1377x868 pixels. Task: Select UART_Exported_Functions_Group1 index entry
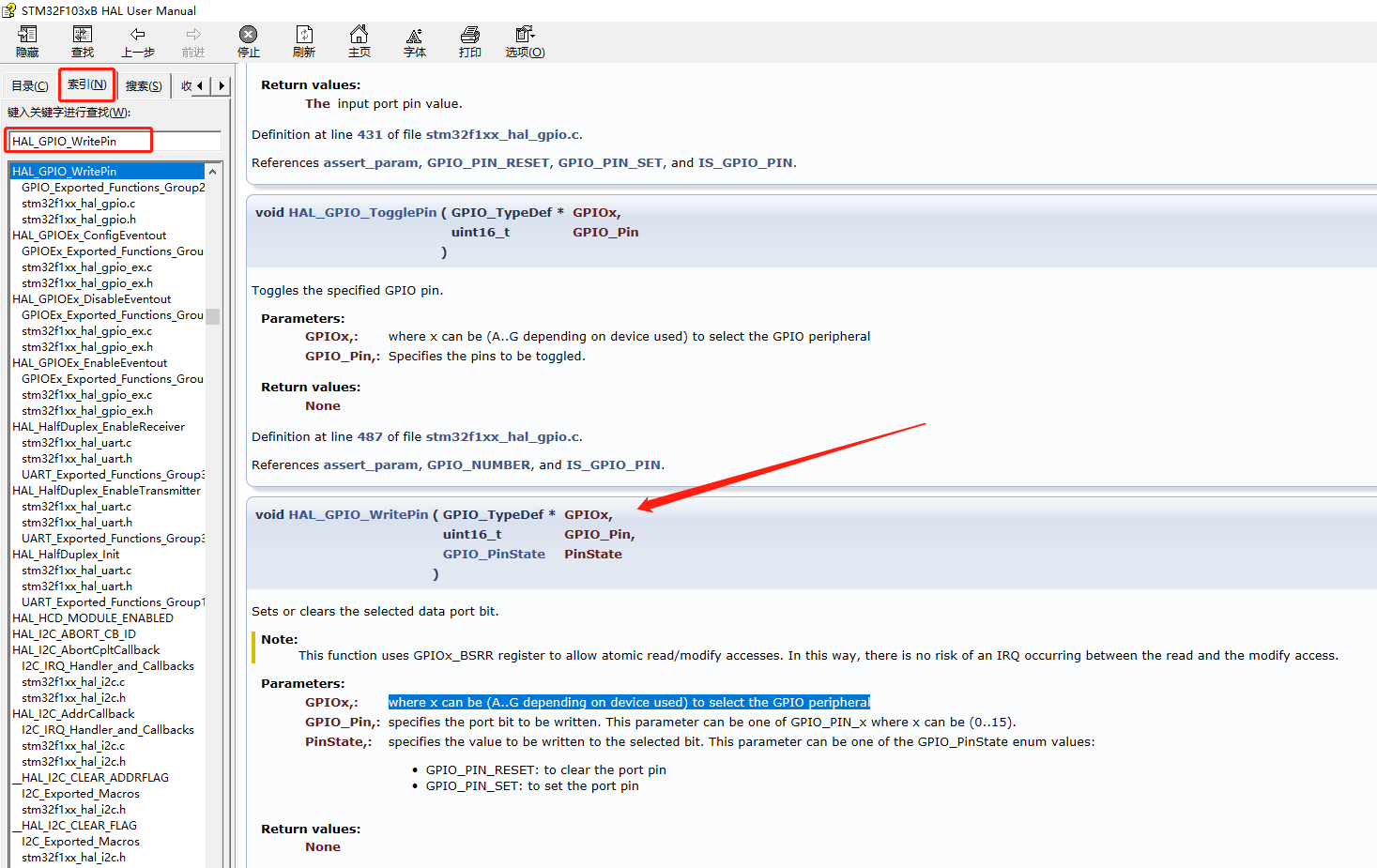[113, 602]
